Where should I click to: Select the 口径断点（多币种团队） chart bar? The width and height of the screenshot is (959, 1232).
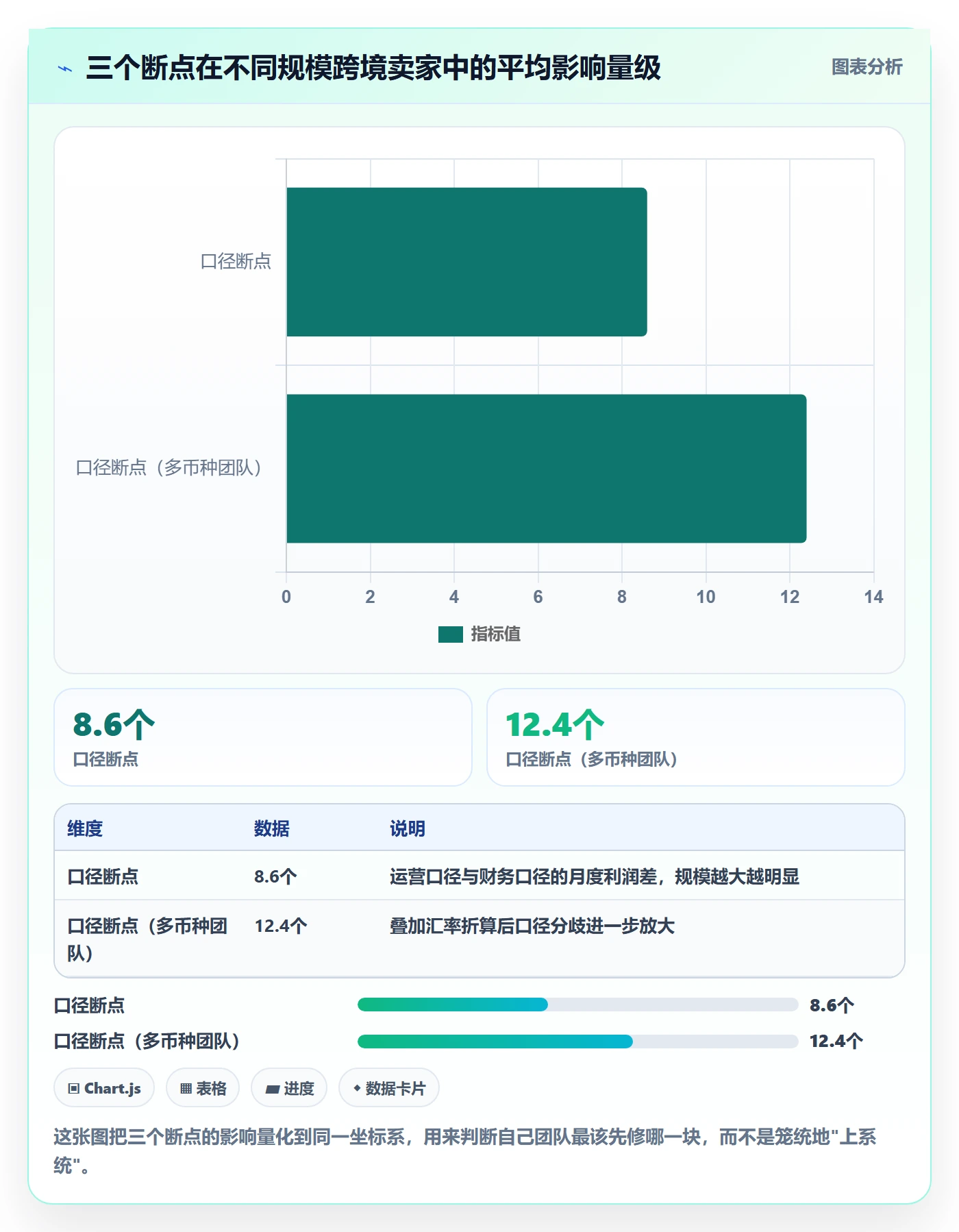547,469
